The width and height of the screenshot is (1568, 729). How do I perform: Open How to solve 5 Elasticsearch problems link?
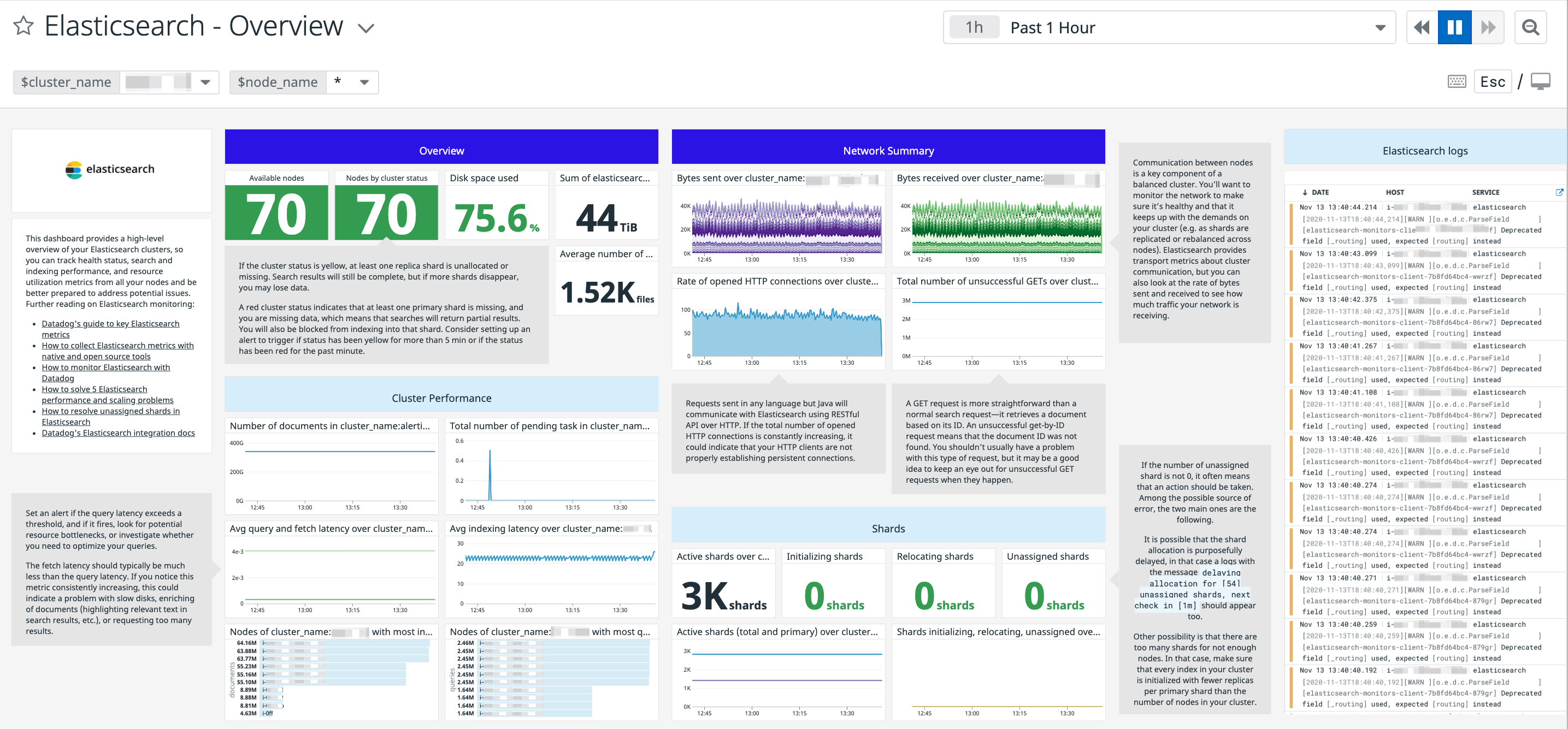point(107,395)
